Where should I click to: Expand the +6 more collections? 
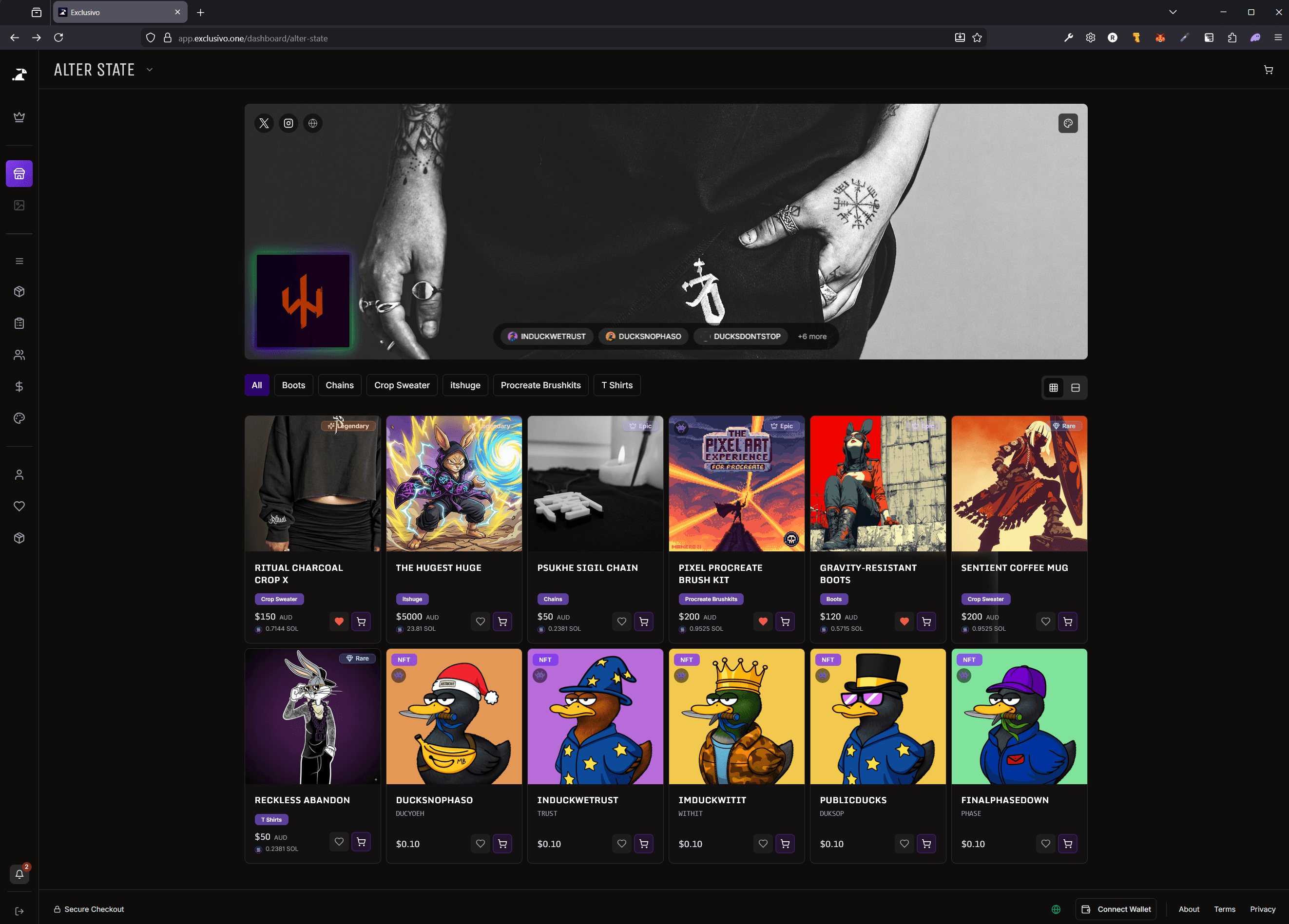pyautogui.click(x=811, y=336)
